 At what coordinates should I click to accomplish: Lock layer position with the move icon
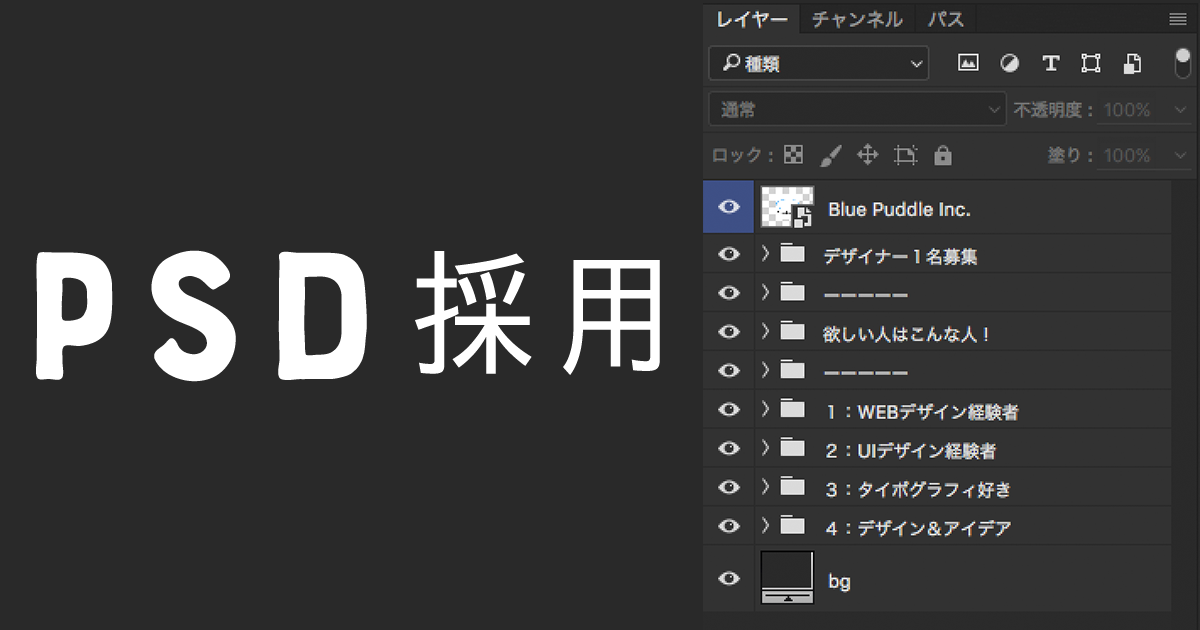tap(867, 155)
